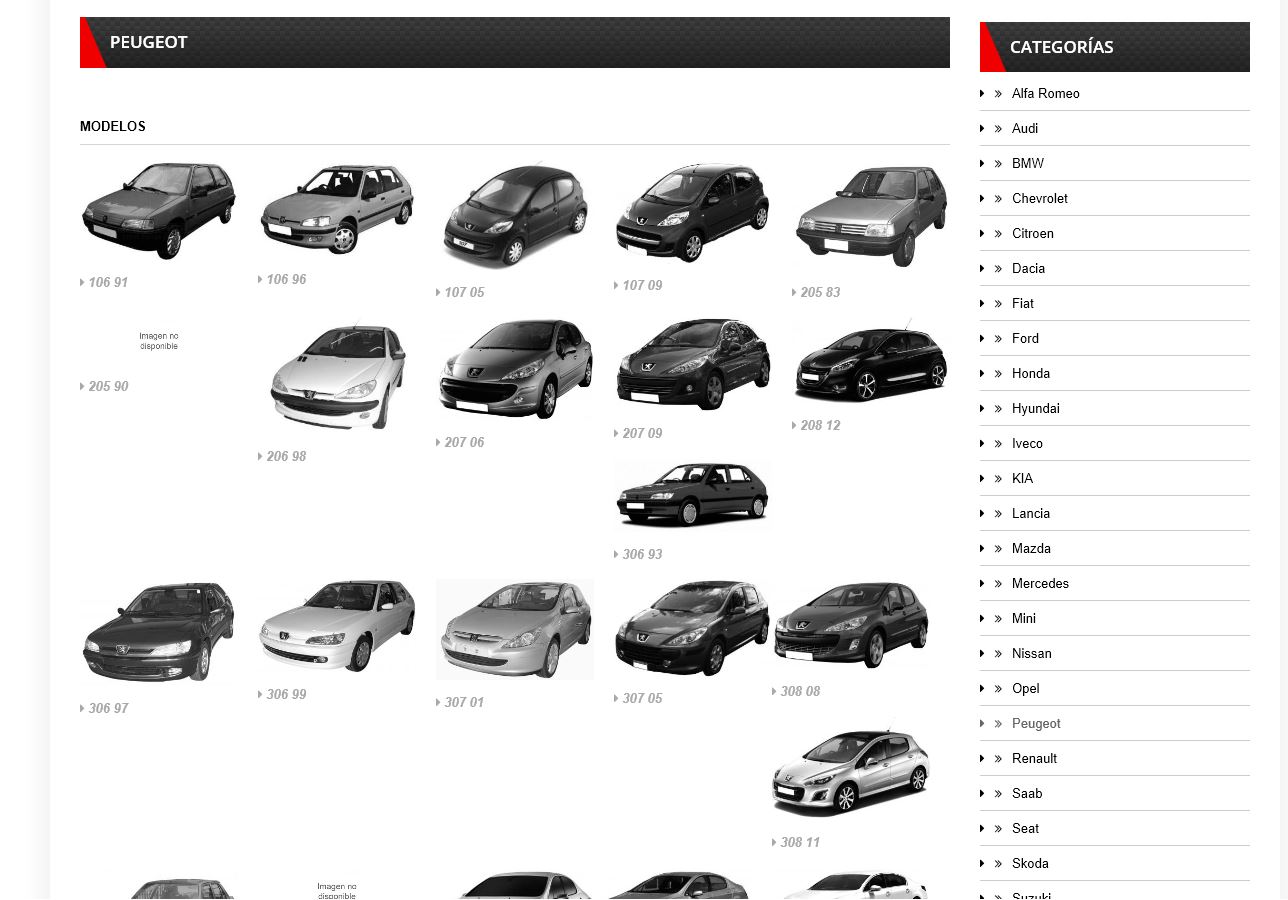Choose the Hyundai category

(x=1036, y=409)
